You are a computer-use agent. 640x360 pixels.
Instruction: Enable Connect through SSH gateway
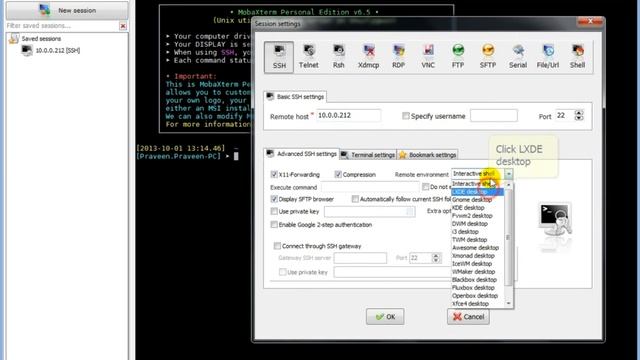[277, 246]
